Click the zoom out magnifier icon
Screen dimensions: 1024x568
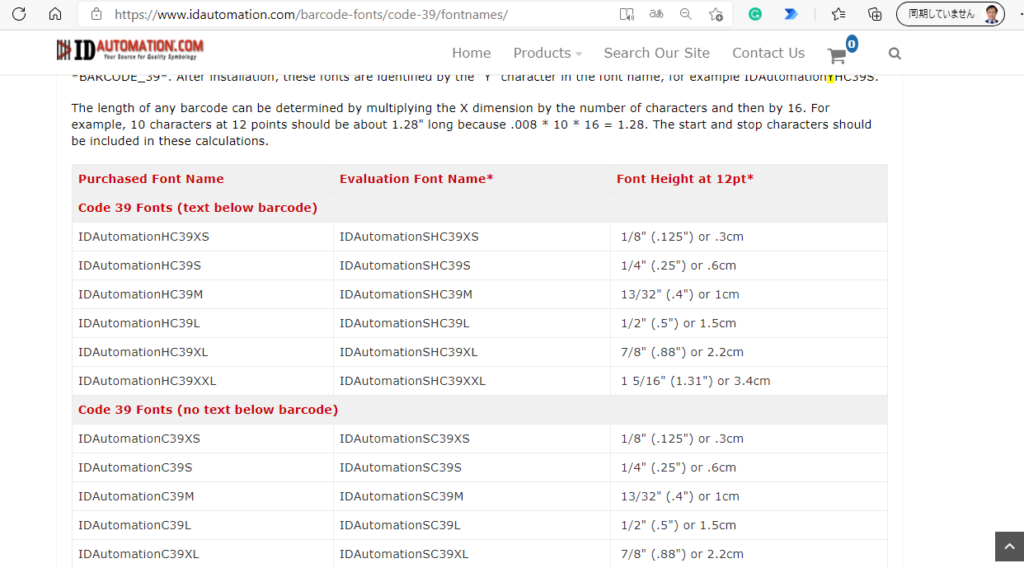[x=686, y=14]
